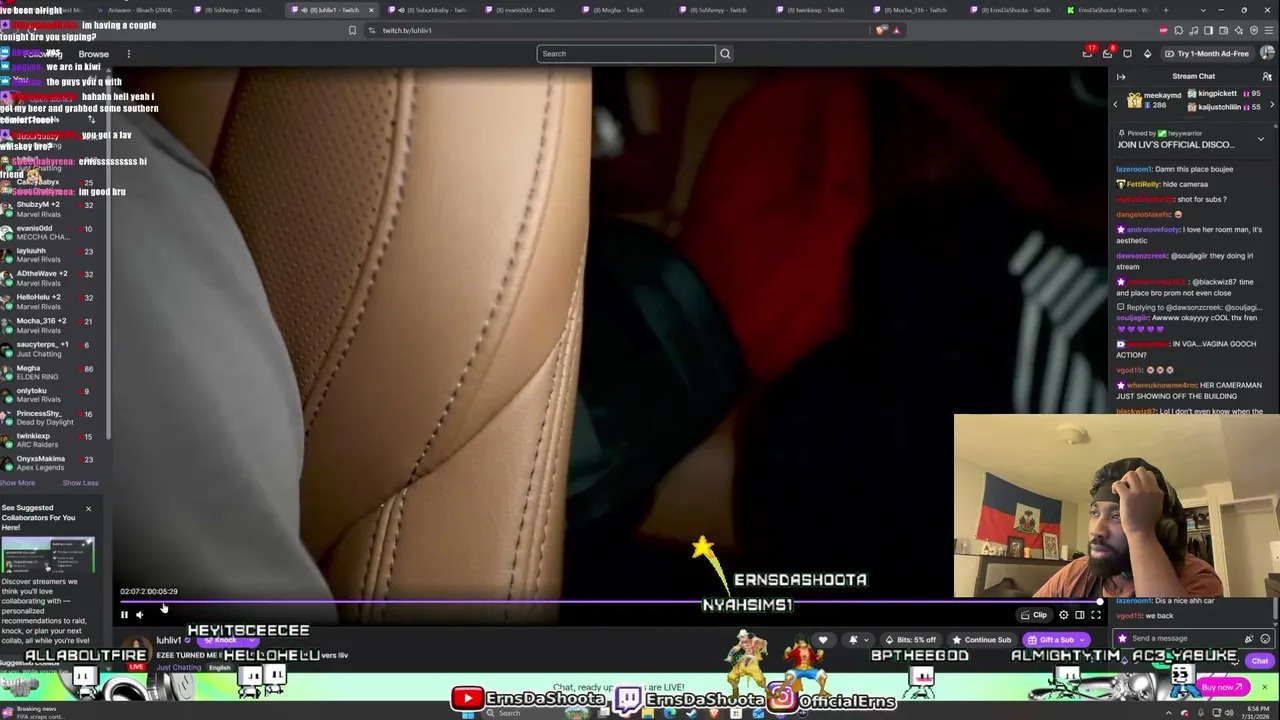The image size is (1280, 720).
Task: Open twinkiexp ARC Raiders channel
Action: click(x=50, y=440)
